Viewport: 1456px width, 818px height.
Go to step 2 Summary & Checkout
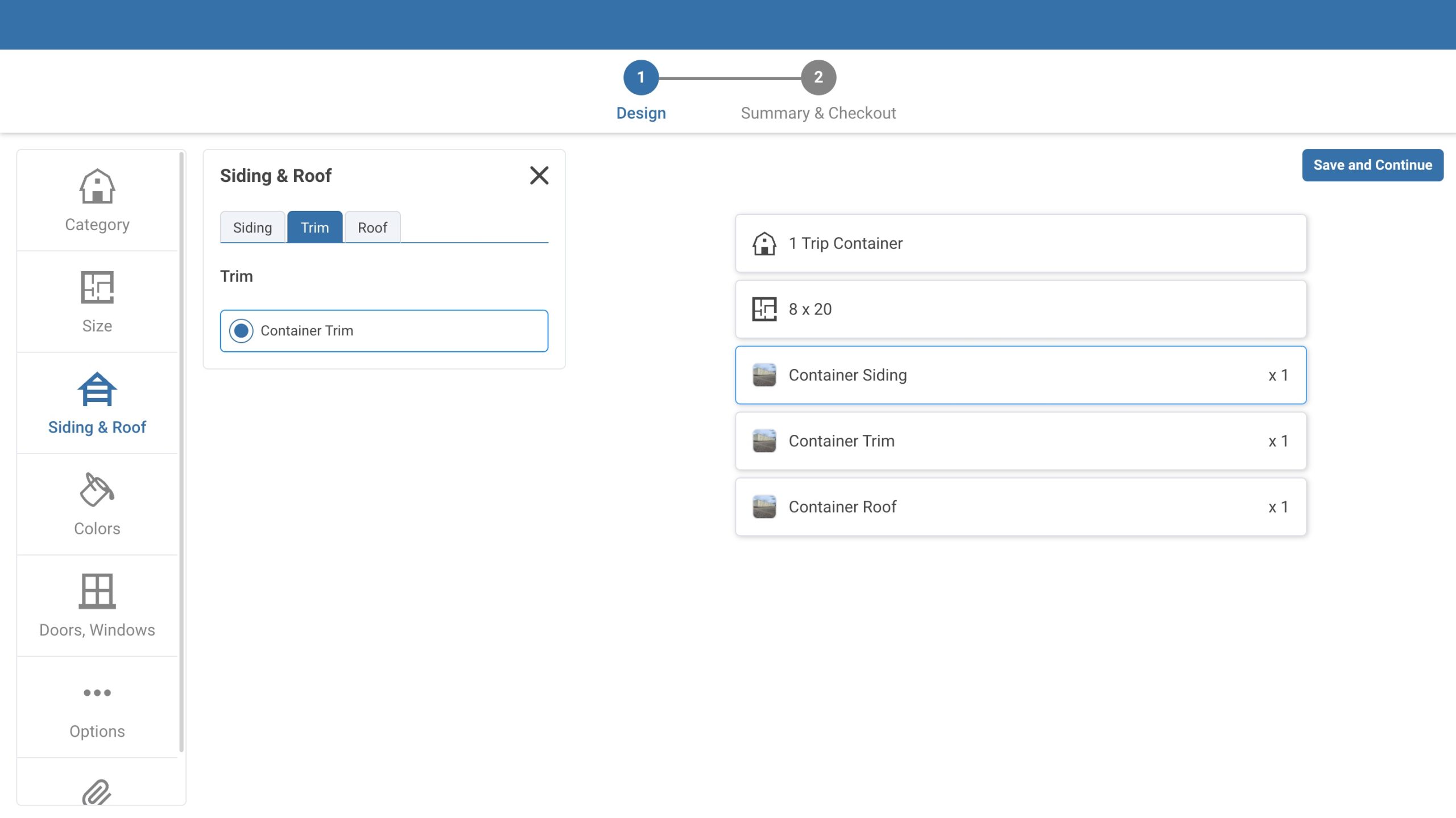(x=818, y=77)
